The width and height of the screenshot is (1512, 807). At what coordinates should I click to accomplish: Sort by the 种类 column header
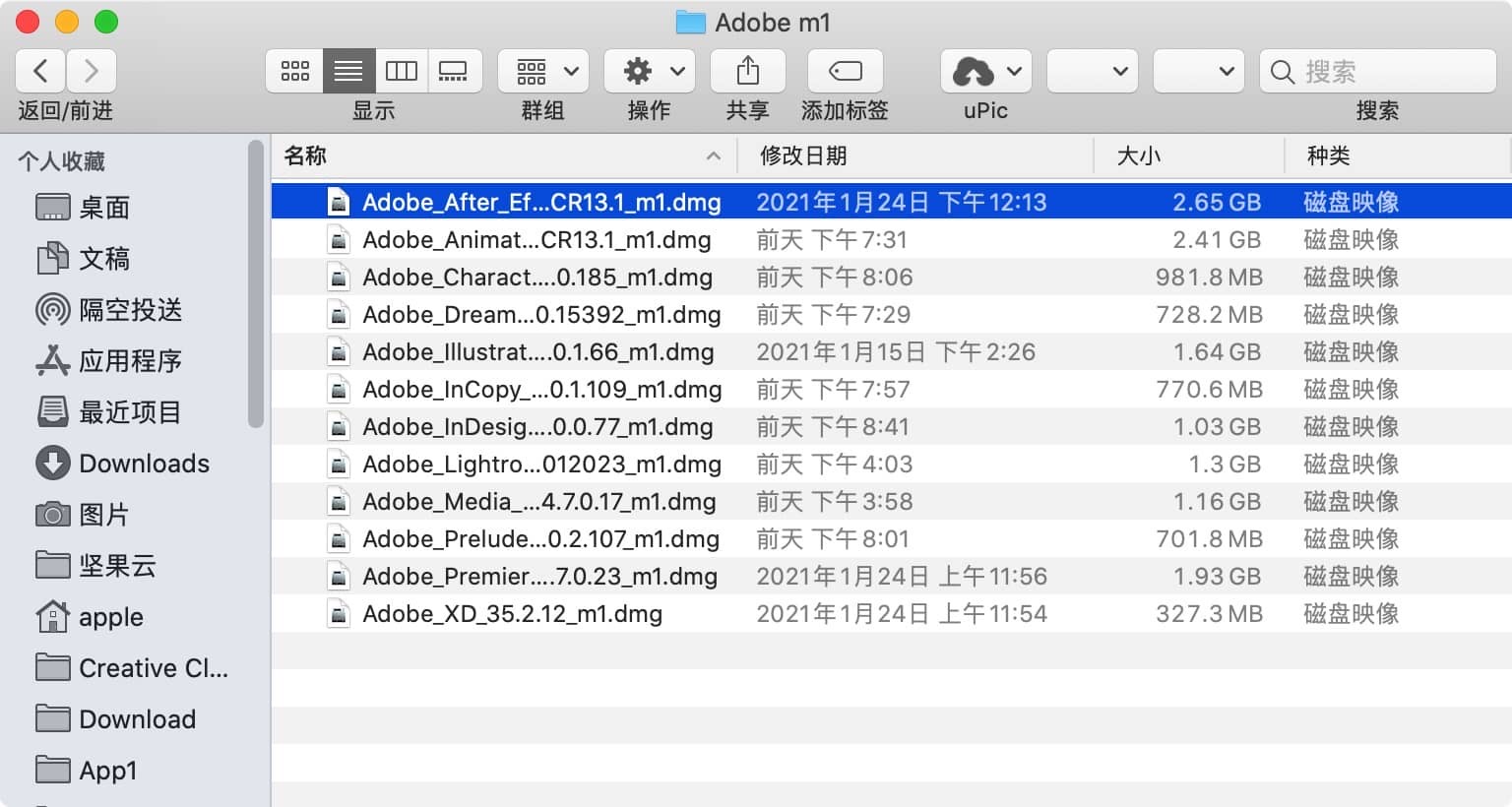1329,155
